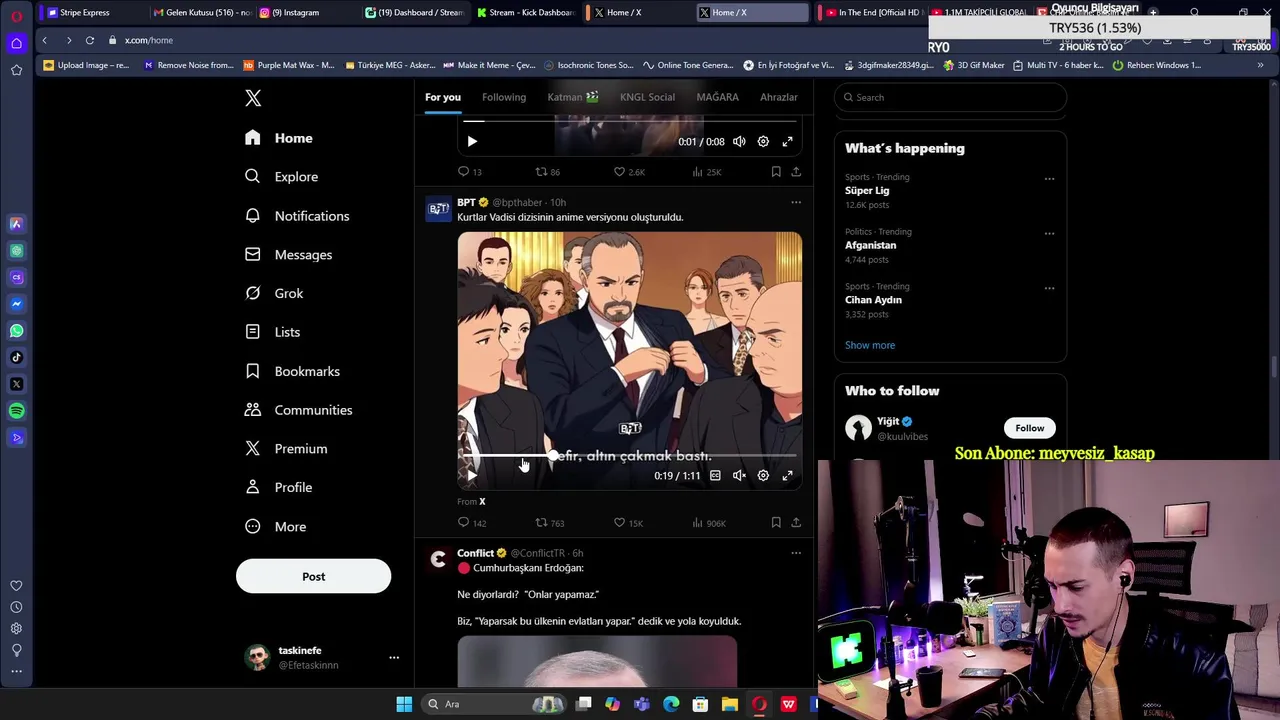1280x720 pixels.
Task: Like the post with 2.6K likes
Action: point(629,172)
